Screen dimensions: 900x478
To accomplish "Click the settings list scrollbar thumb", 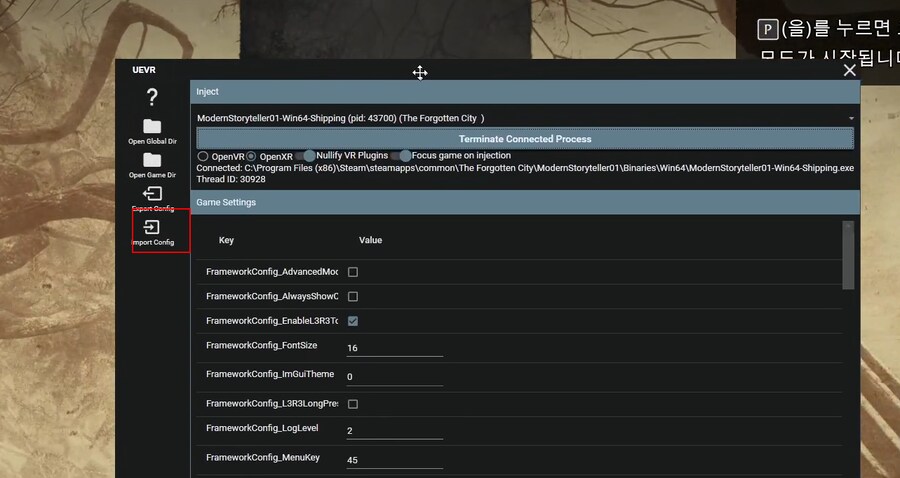I will (848, 255).
